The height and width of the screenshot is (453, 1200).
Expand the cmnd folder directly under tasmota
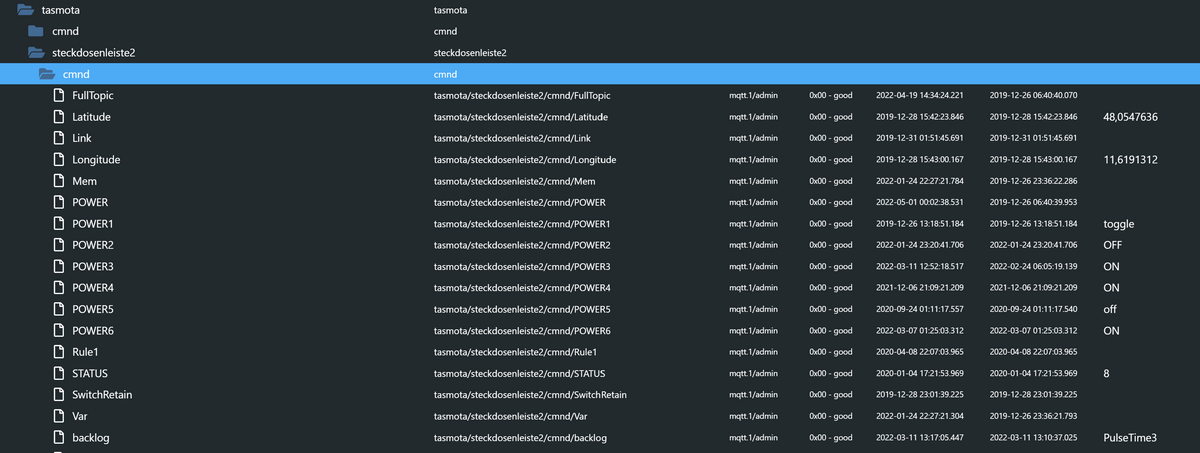[x=36, y=30]
